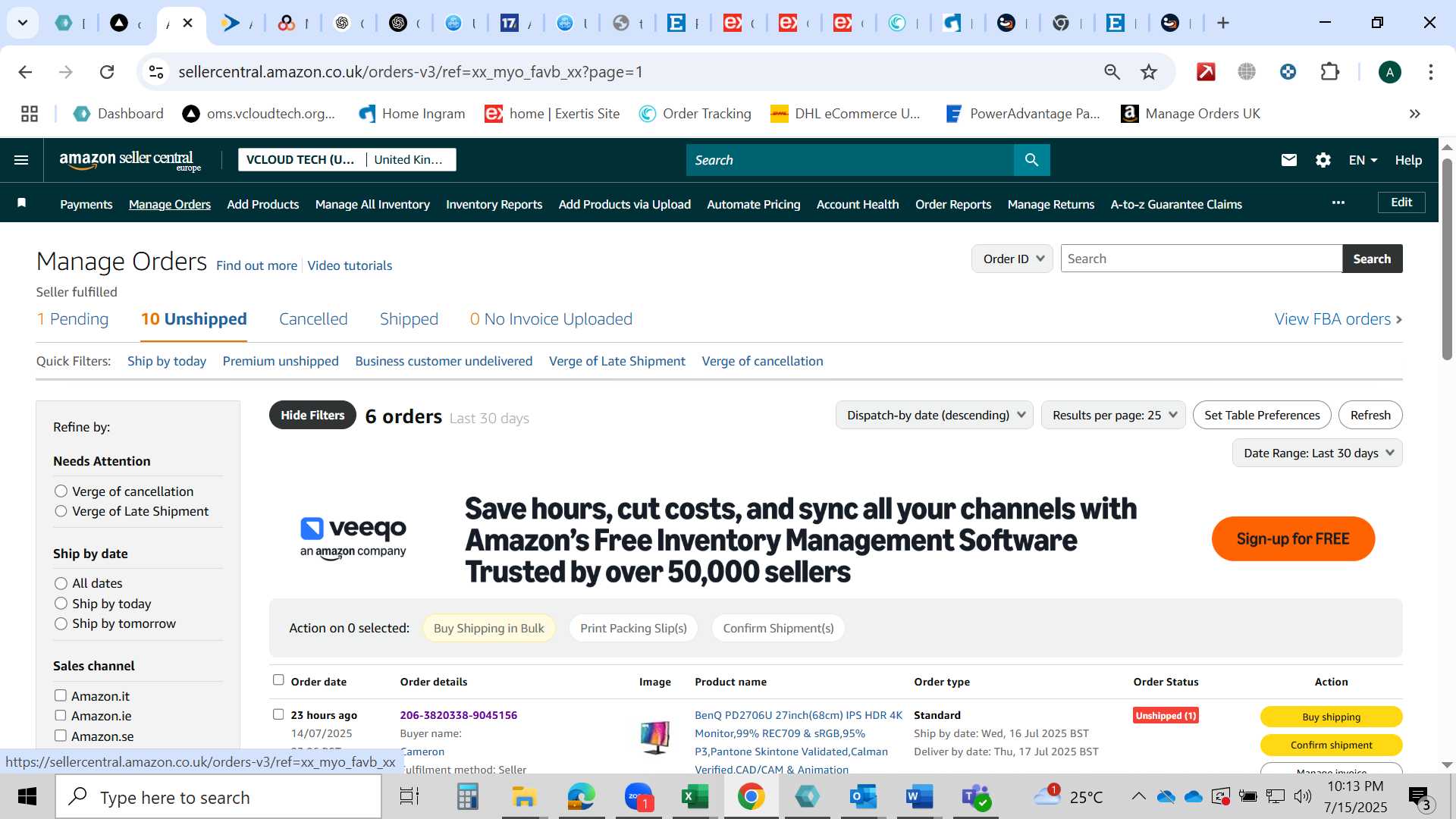Check the Amazon.it sales channel box

click(x=61, y=695)
